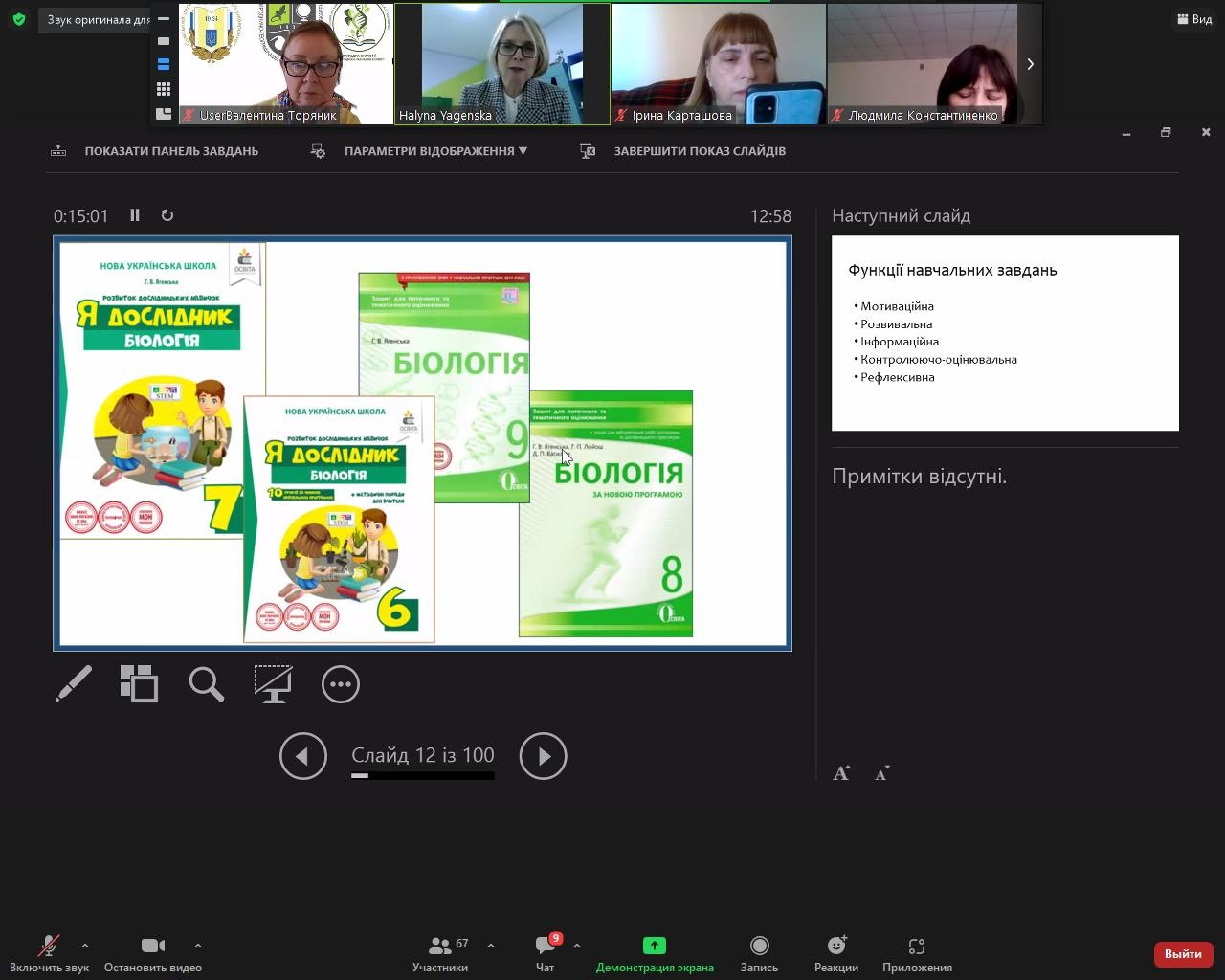Open Zoom reactions panel

(x=835, y=953)
